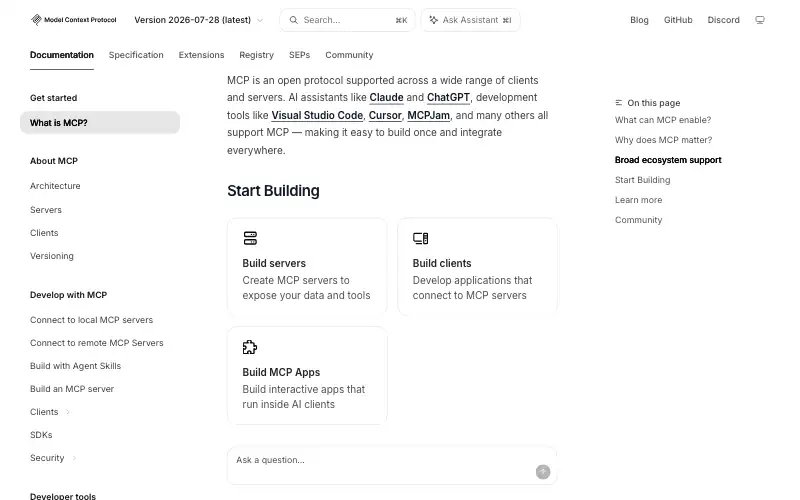Open the Visual Studio Code link

[x=317, y=115]
